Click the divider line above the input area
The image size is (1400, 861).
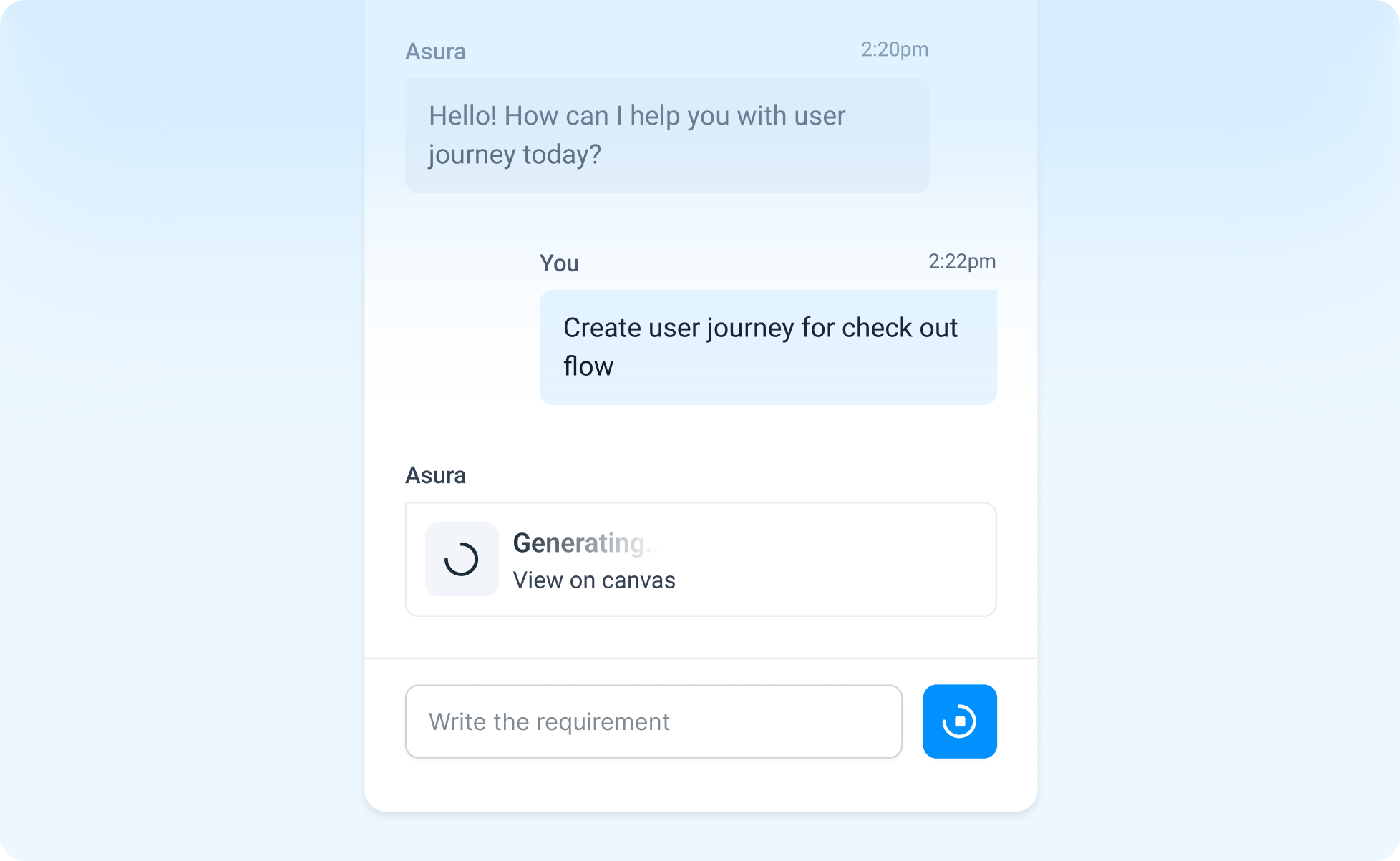point(700,658)
